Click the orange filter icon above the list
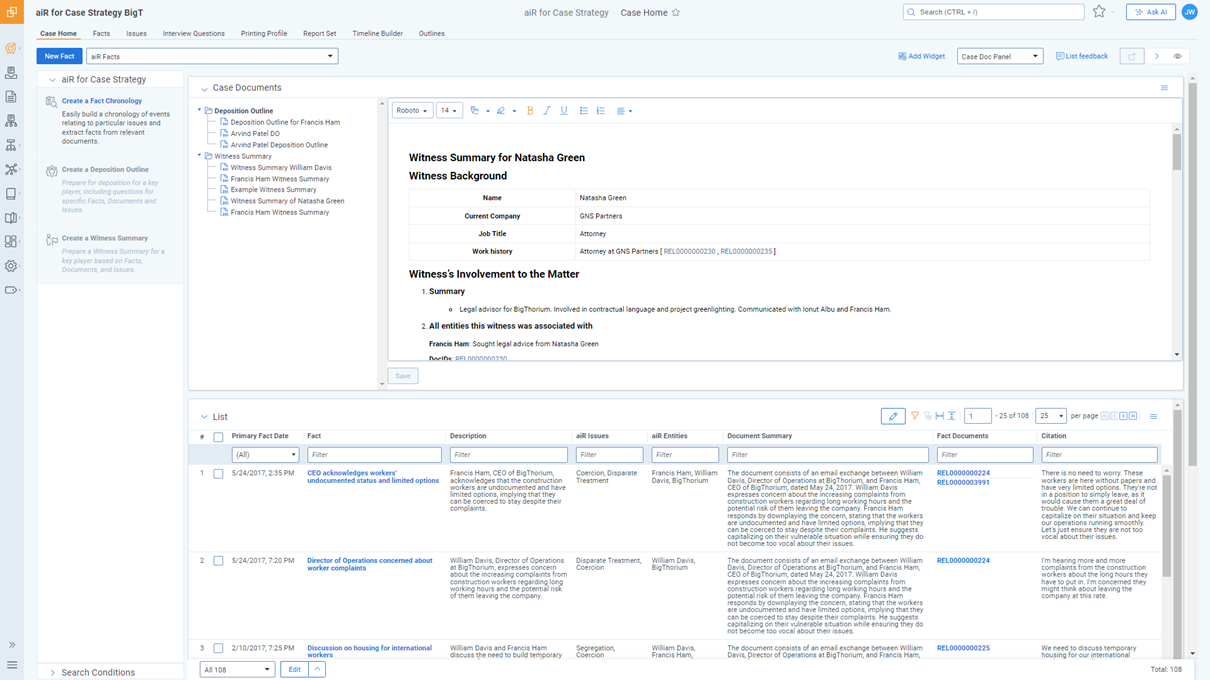1210x680 pixels. [914, 416]
